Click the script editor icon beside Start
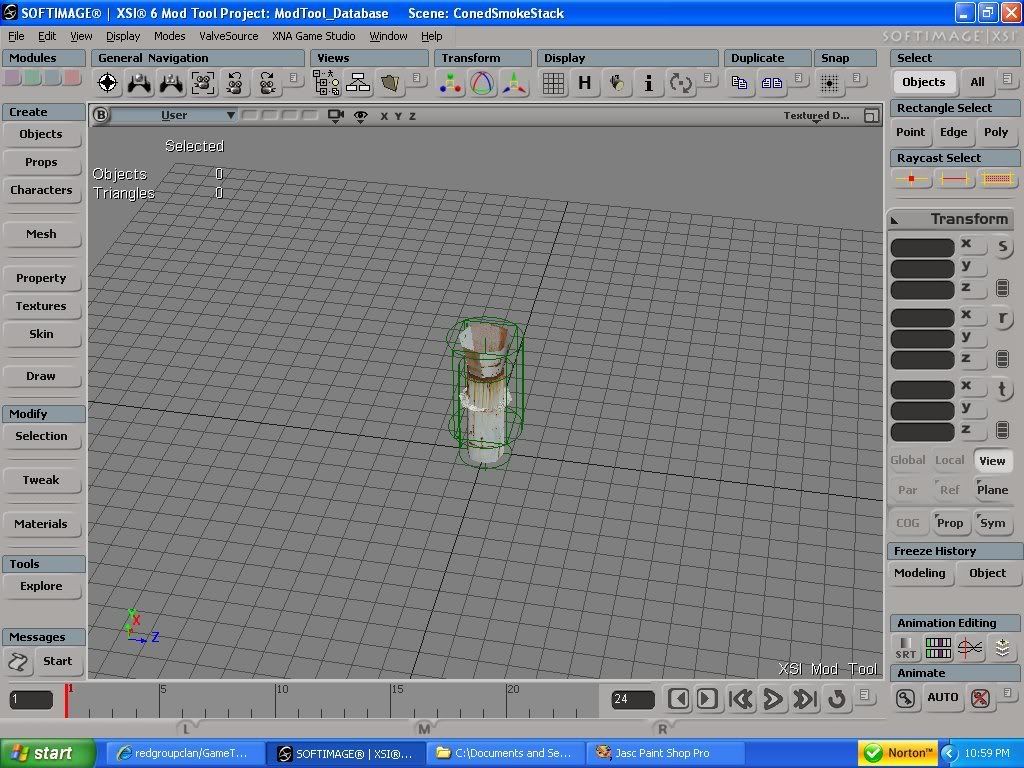 click(x=18, y=662)
